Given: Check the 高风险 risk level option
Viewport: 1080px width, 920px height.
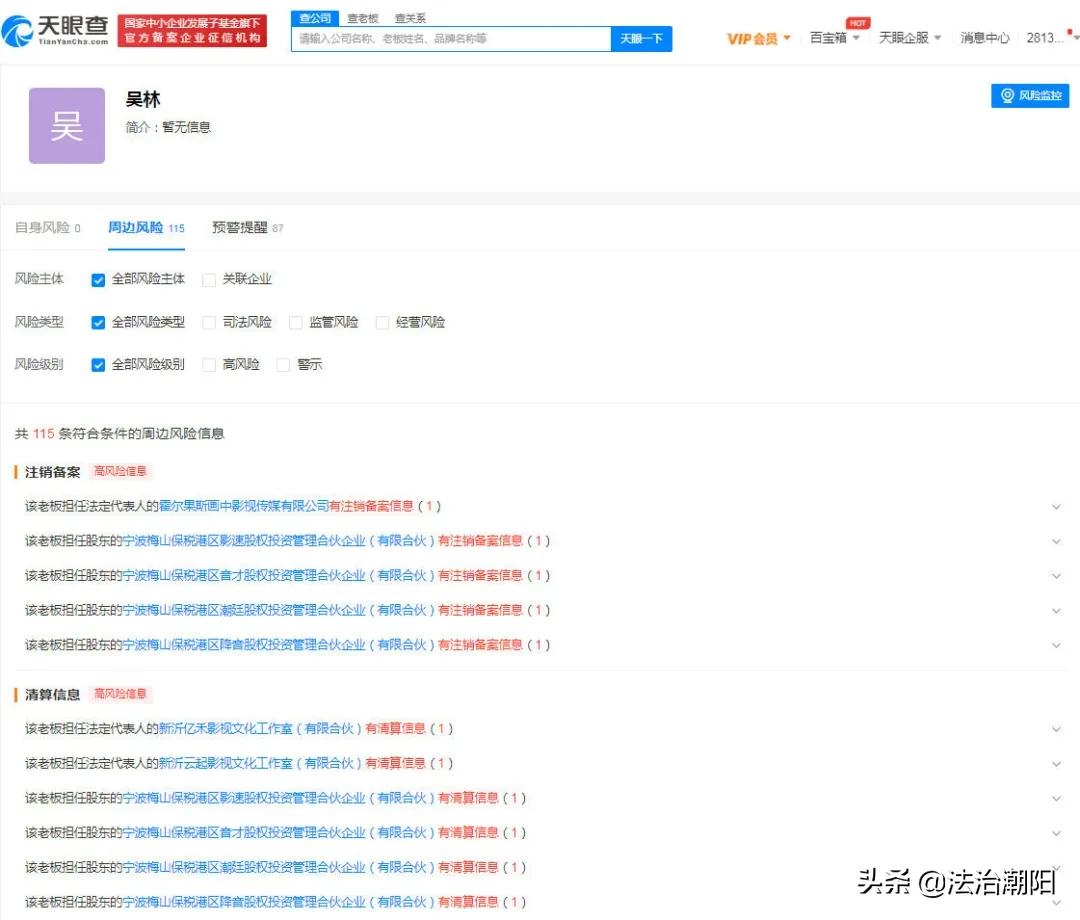Looking at the screenshot, I should point(208,364).
